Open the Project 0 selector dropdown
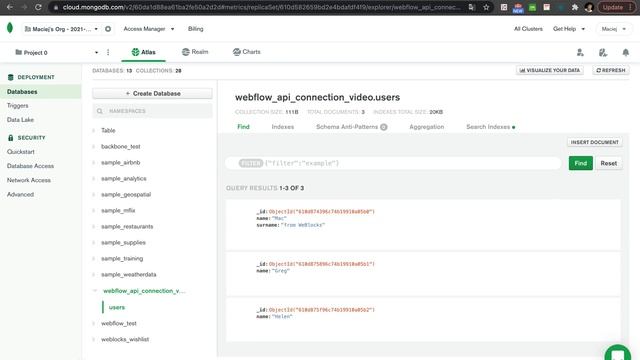 (56, 52)
